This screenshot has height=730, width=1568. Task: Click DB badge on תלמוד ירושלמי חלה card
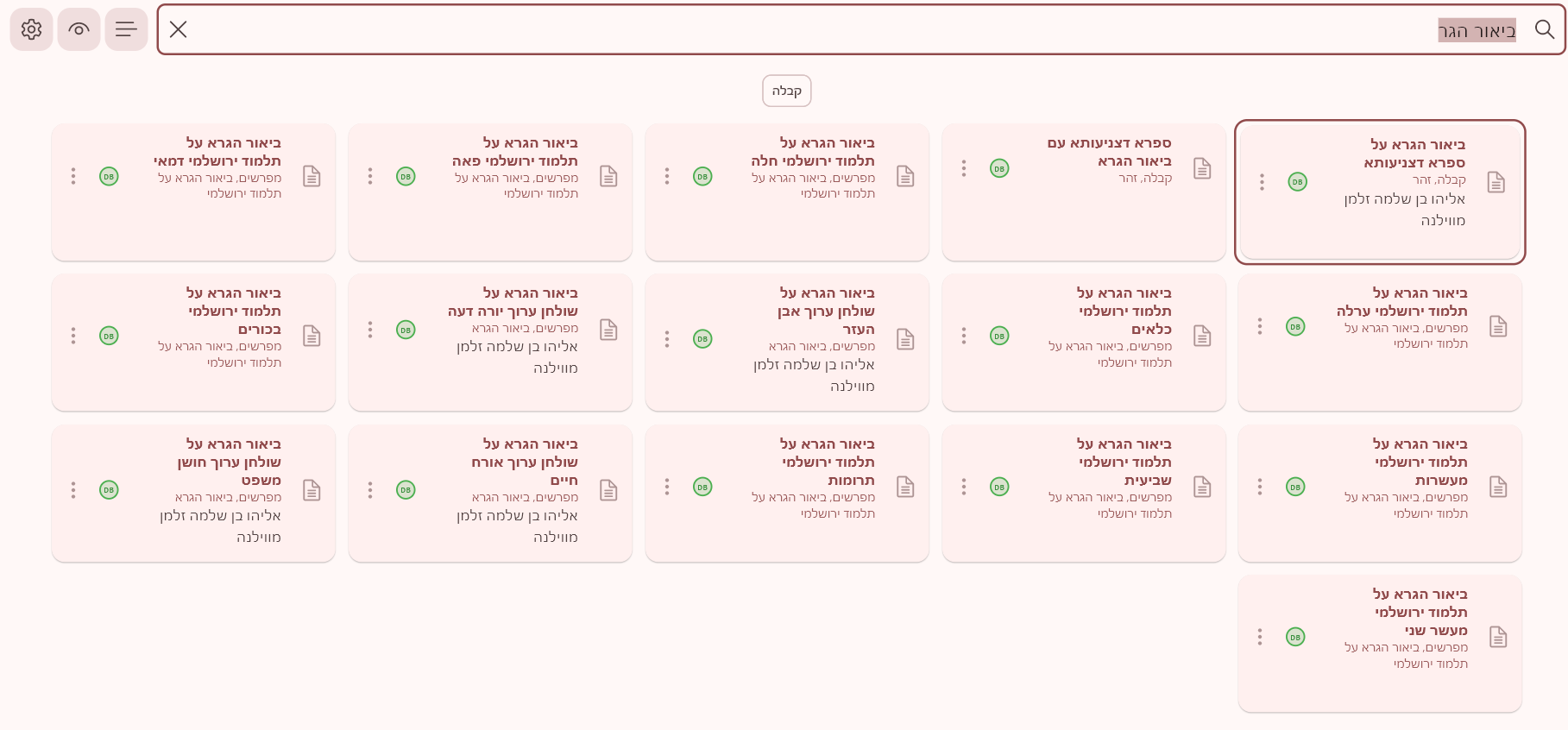pyautogui.click(x=702, y=176)
